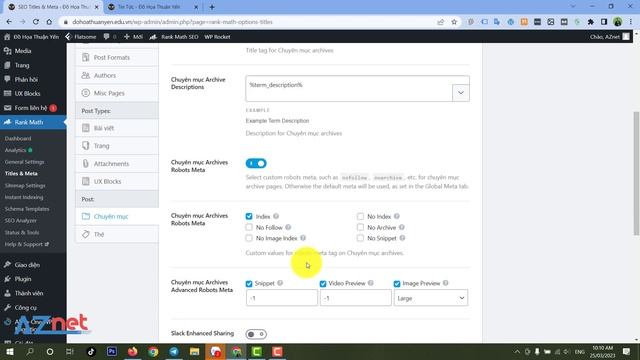Open Trang pages menu item

(22, 65)
